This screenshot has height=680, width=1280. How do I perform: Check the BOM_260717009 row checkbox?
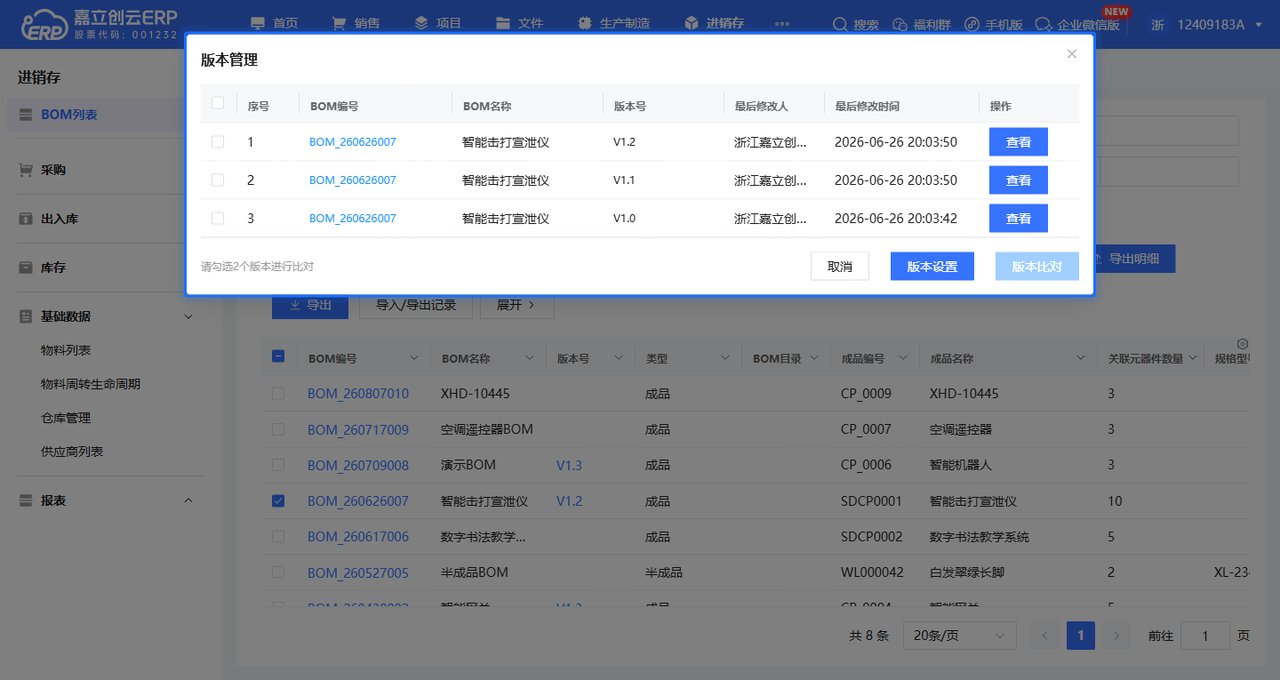click(278, 429)
